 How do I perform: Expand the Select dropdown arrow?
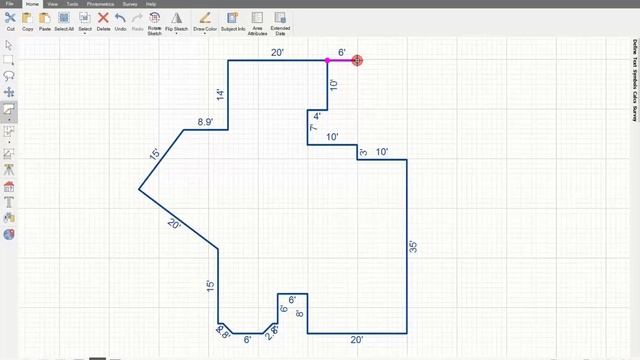pos(85,33)
